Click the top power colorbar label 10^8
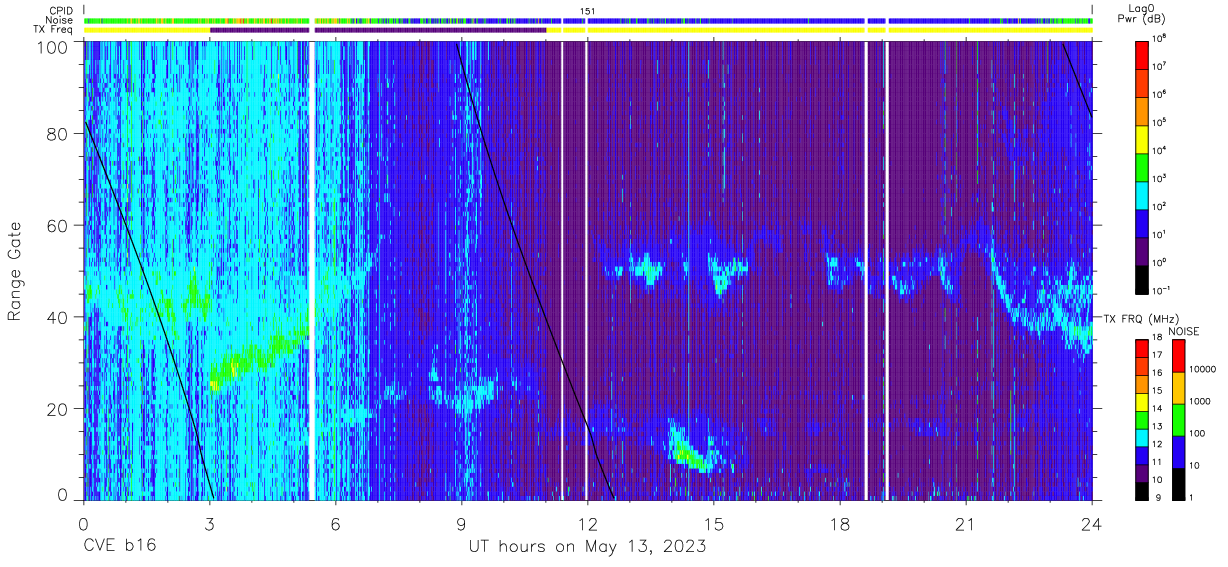The image size is (1228, 567). (1159, 37)
